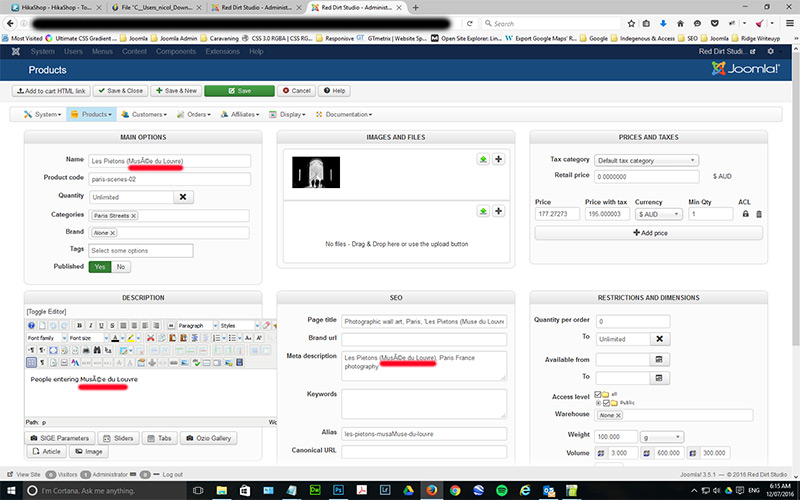Set Published to No
The height and width of the screenshot is (500, 800).
click(x=121, y=267)
